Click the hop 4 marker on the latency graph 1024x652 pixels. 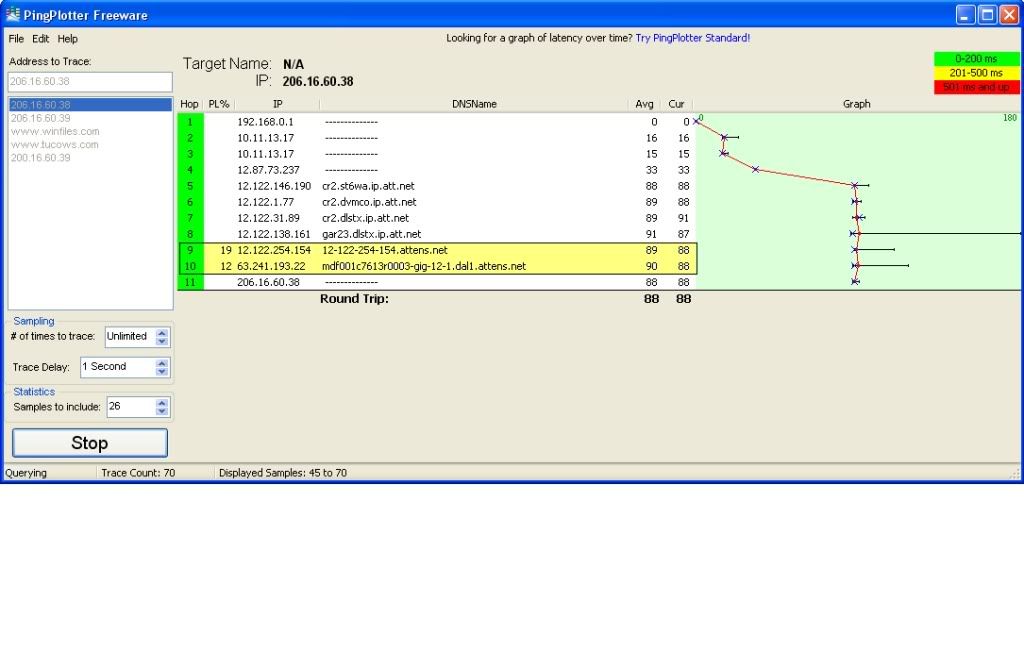pos(756,170)
